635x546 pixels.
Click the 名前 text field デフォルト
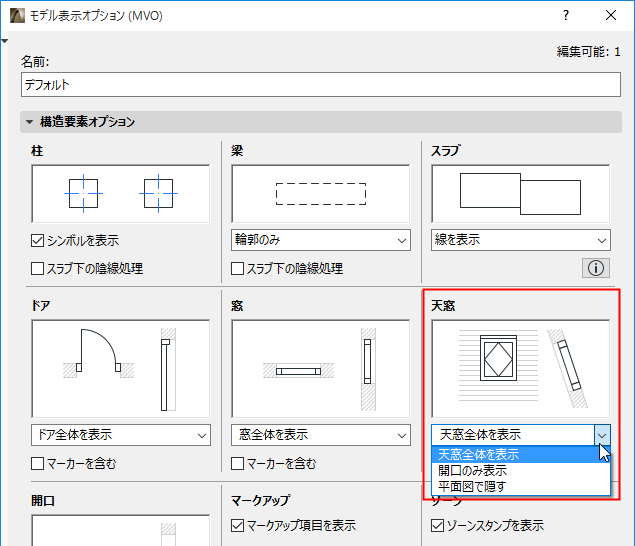click(321, 85)
